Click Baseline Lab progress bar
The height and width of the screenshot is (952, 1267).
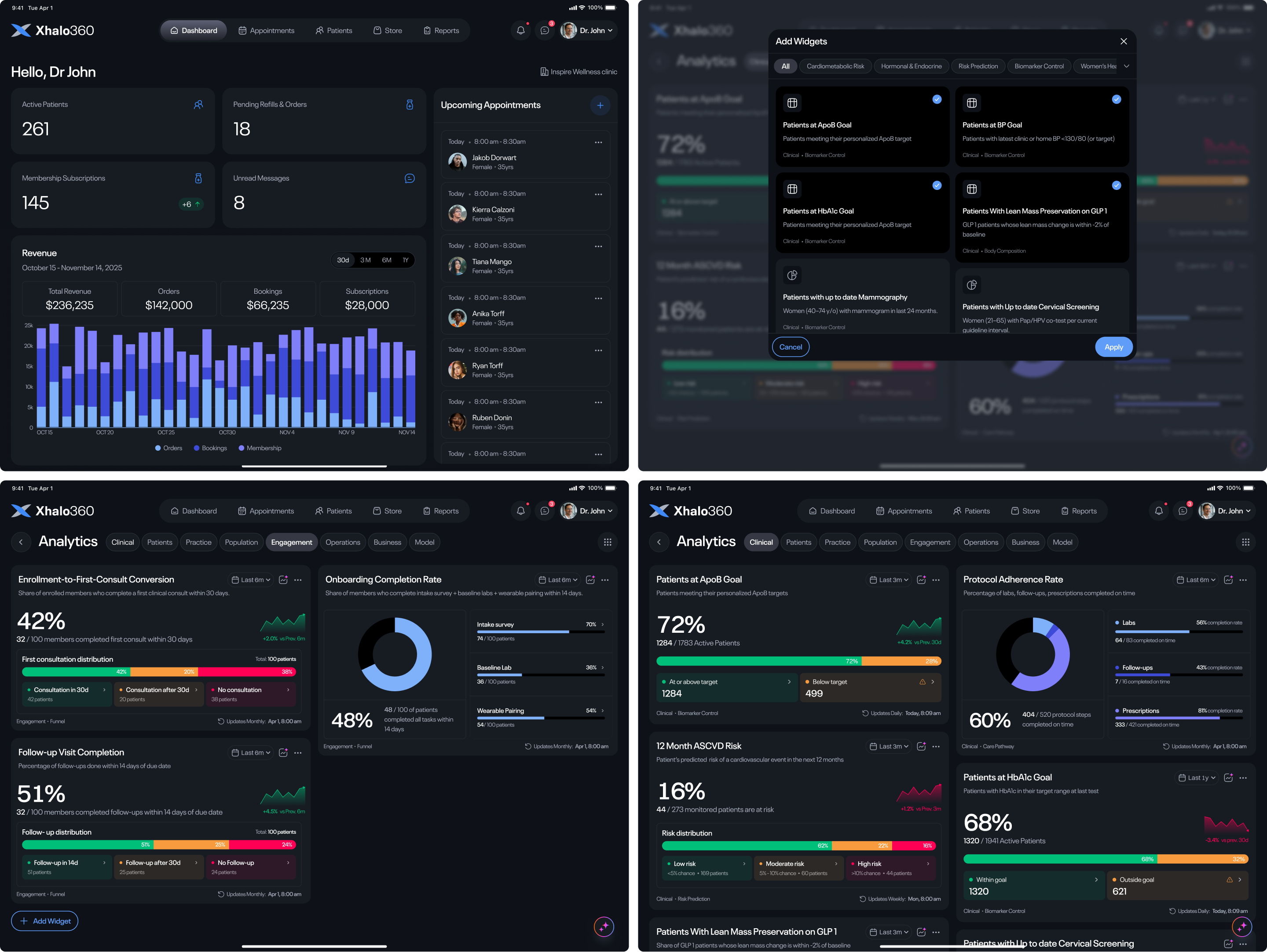(x=540, y=675)
